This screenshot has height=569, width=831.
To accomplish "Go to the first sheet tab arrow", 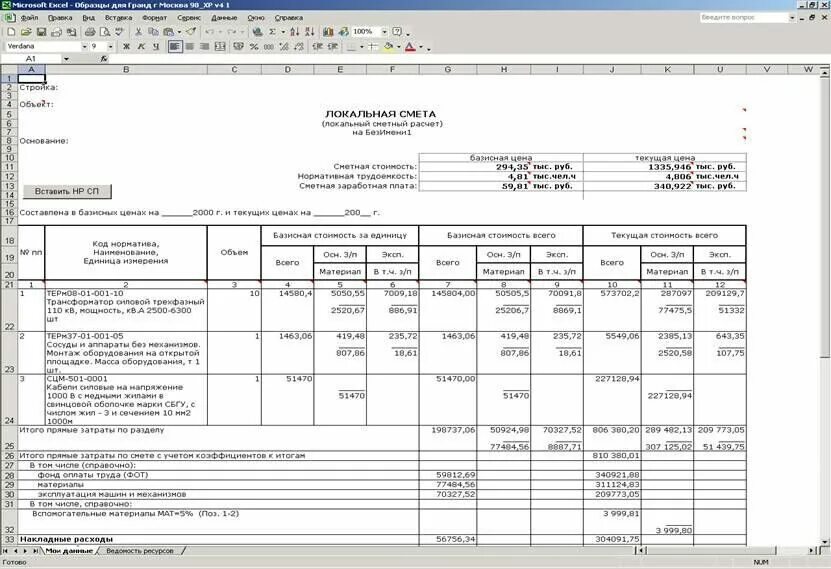I will (x=6, y=551).
